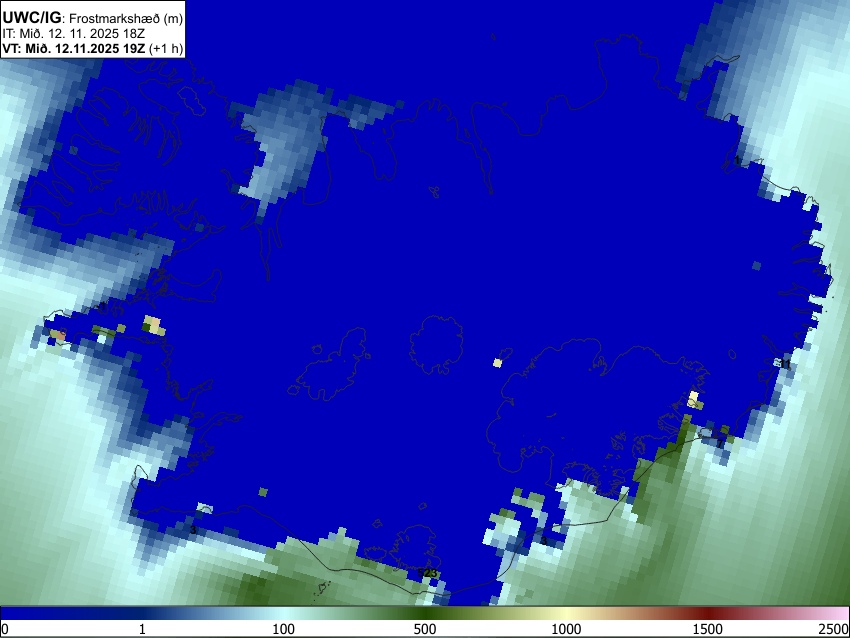Click the colorbar label "0"
Image resolution: width=850 pixels, height=638 pixels.
click(x=5, y=629)
